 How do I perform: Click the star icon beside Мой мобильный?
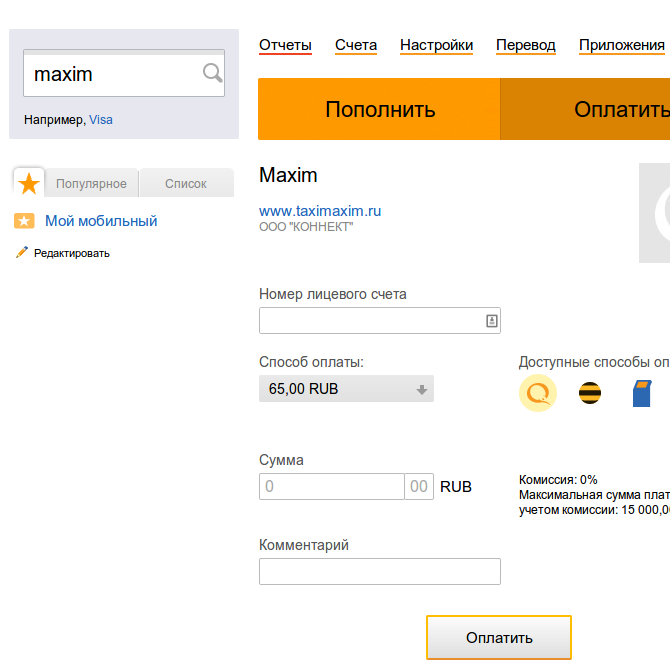pyautogui.click(x=24, y=221)
